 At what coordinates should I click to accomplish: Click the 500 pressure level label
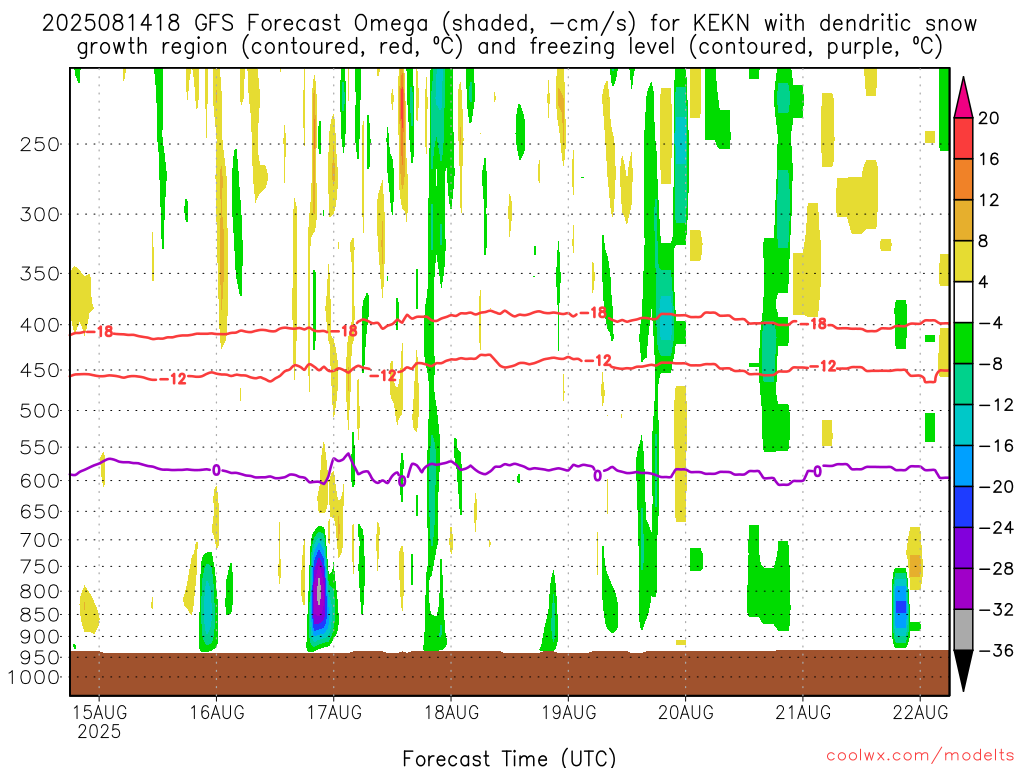pos(40,411)
